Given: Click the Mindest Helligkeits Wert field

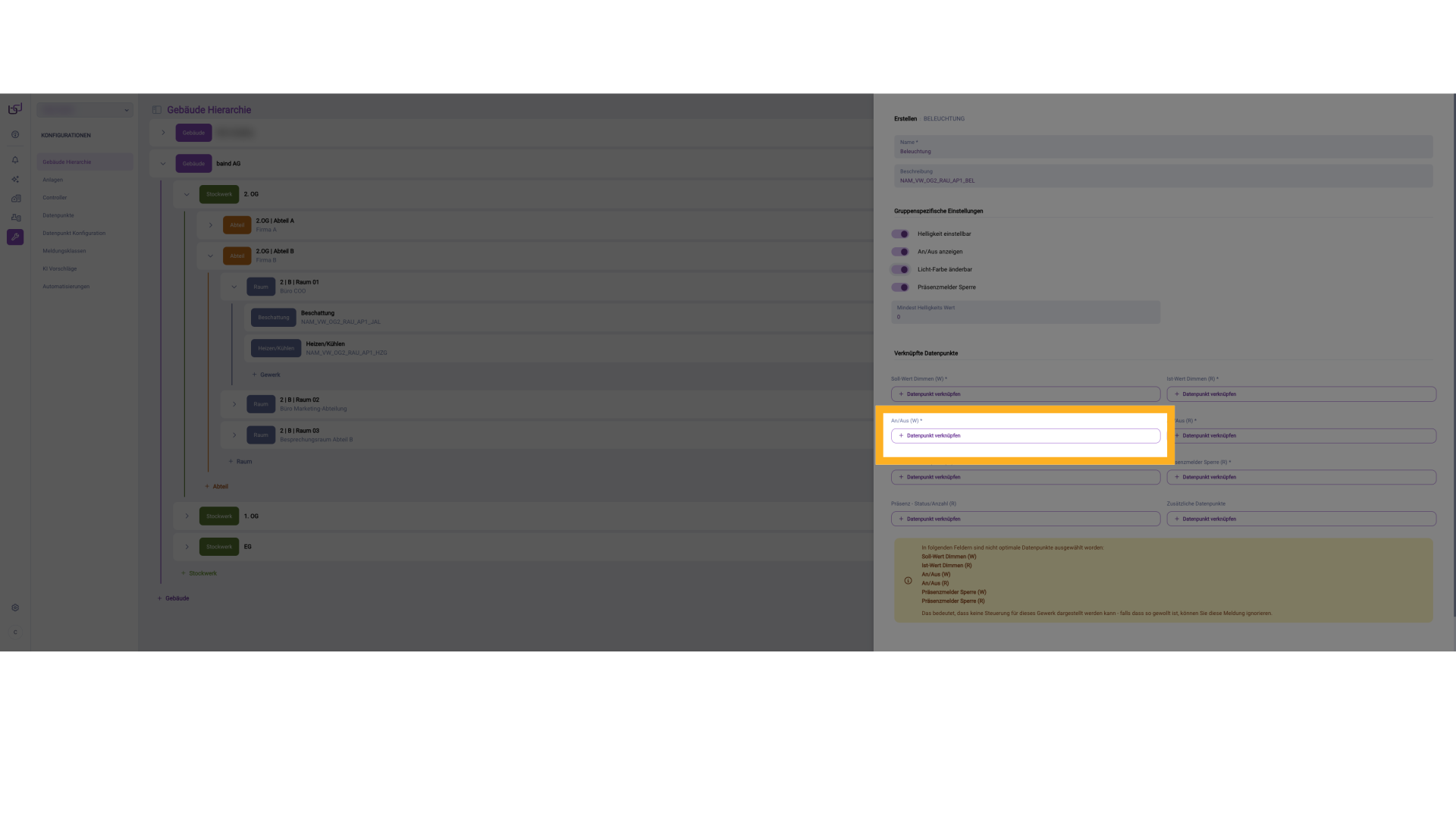Looking at the screenshot, I should tap(1025, 312).
